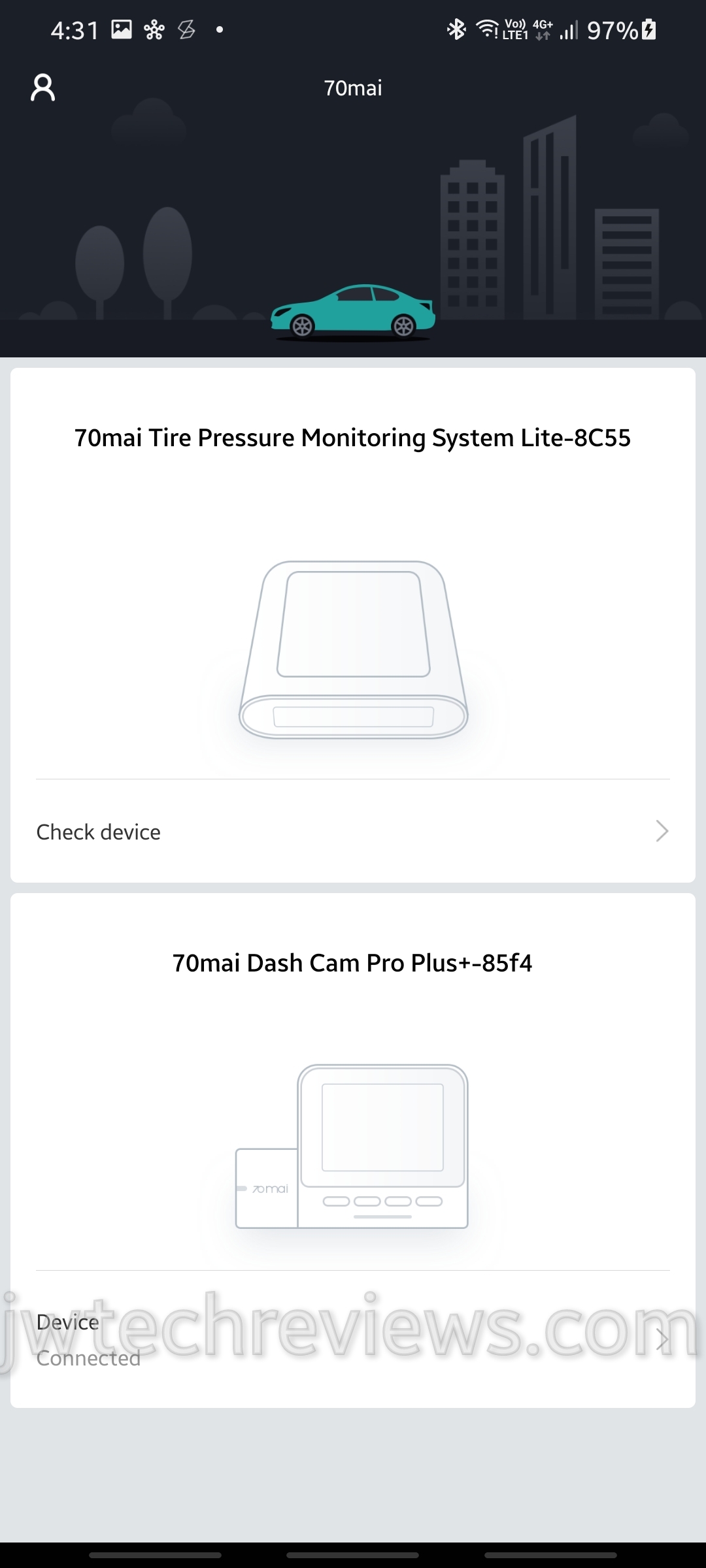Tap the gallery notification icon
The height and width of the screenshot is (1568, 706).
(x=122, y=29)
